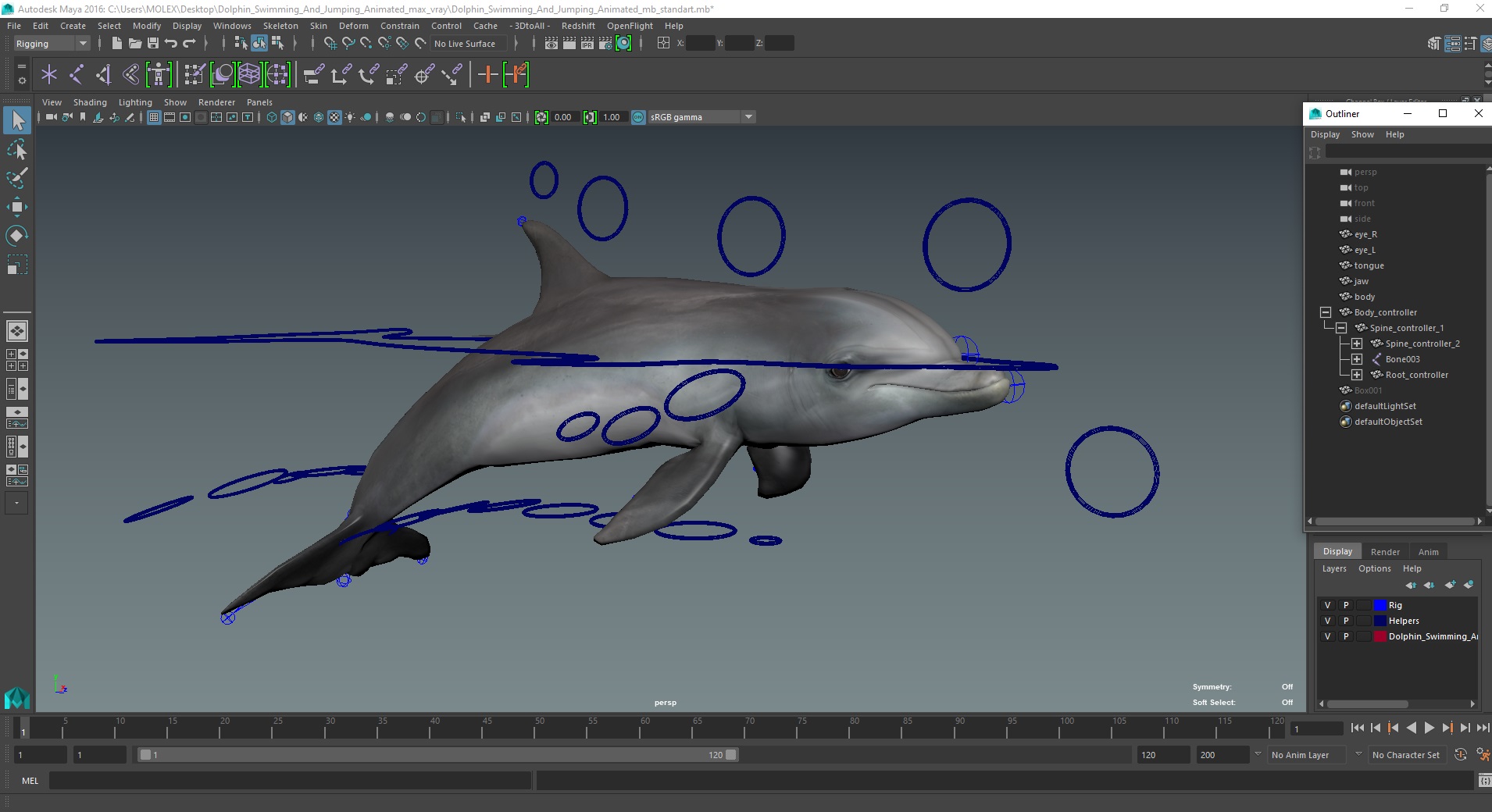Toggle the viewport grid display
1492x812 pixels.
coord(154,117)
